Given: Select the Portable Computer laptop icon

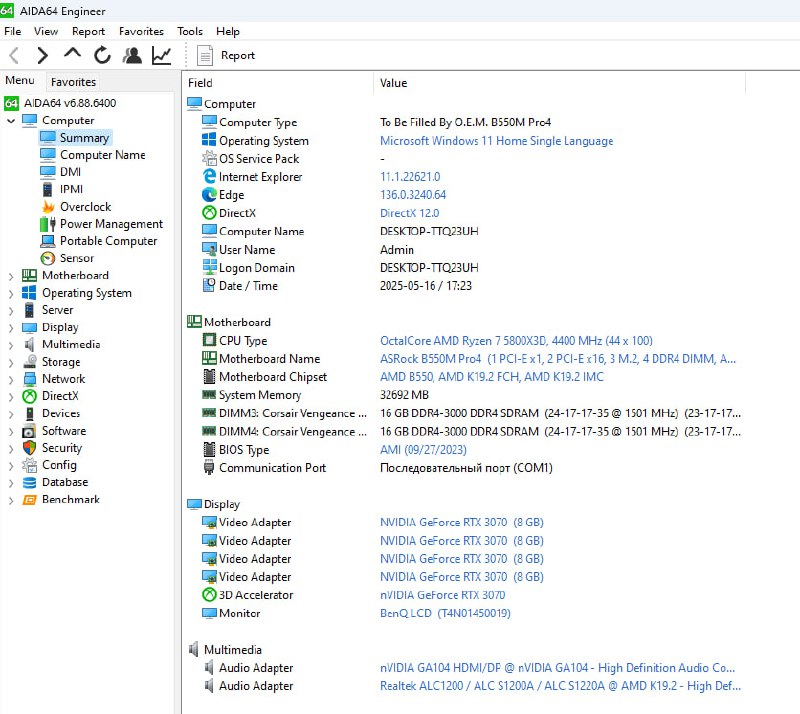Looking at the screenshot, I should 47,241.
